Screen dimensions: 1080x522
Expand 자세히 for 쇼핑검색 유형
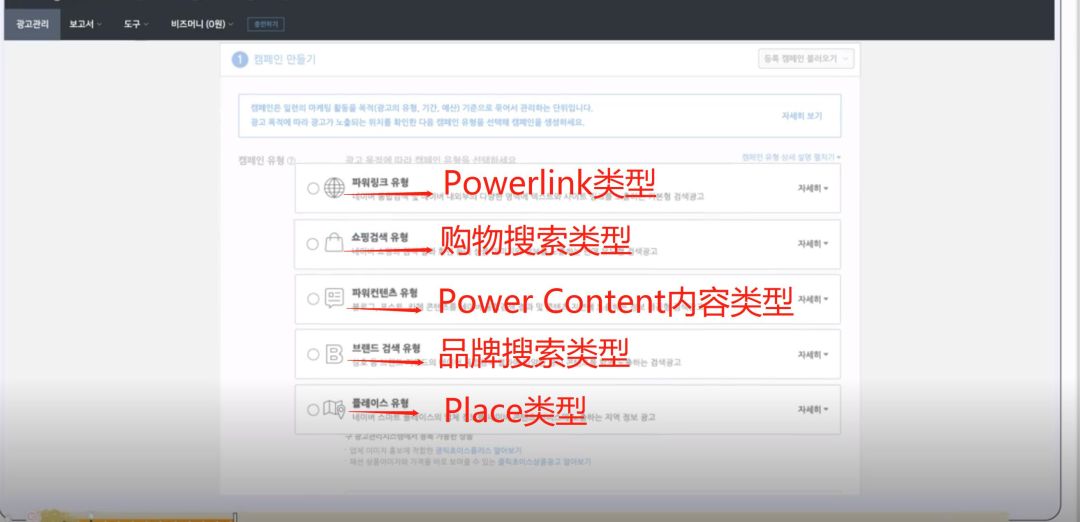813,244
